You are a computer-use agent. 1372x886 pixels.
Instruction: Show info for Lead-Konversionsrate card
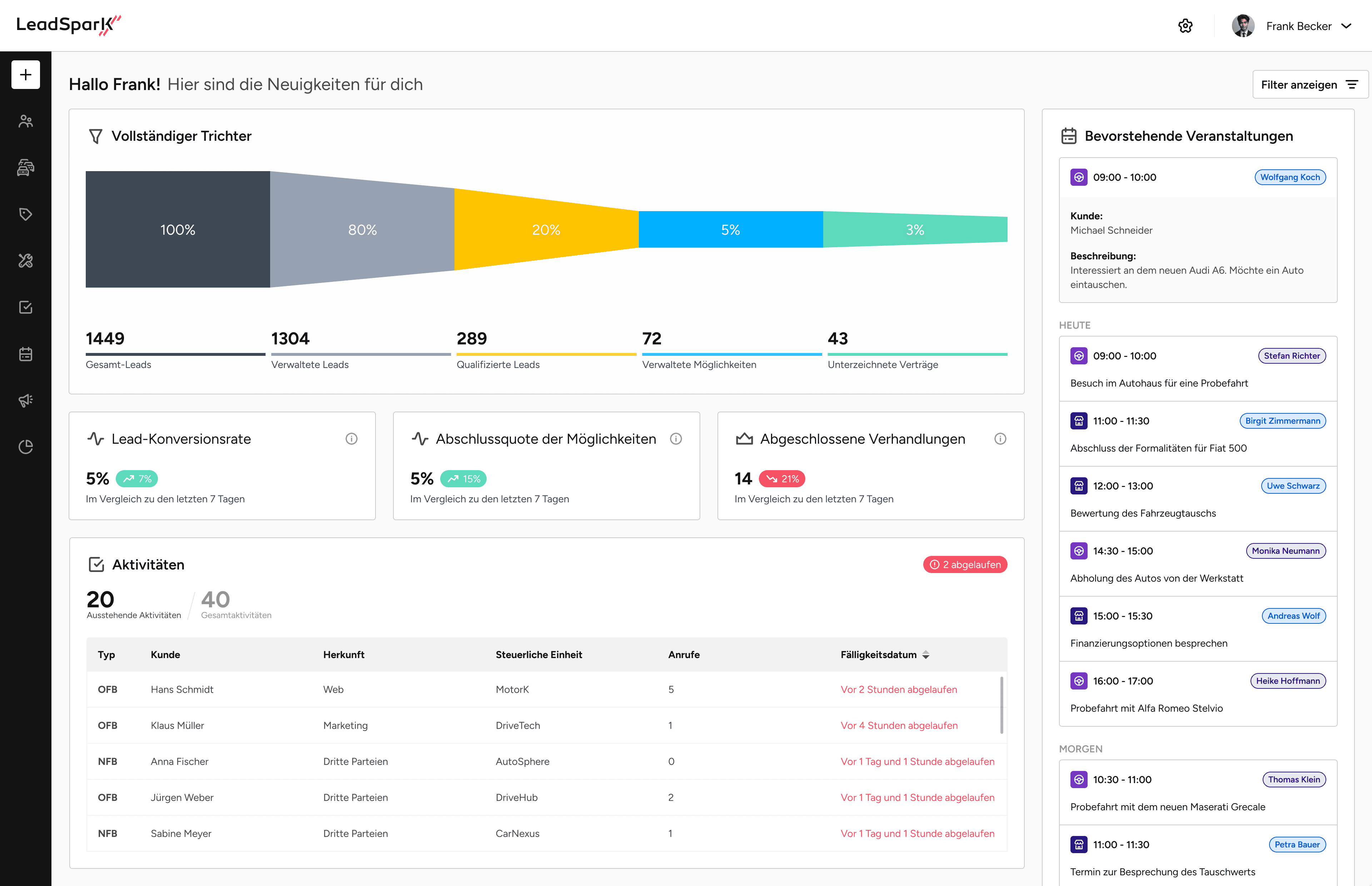pos(351,439)
